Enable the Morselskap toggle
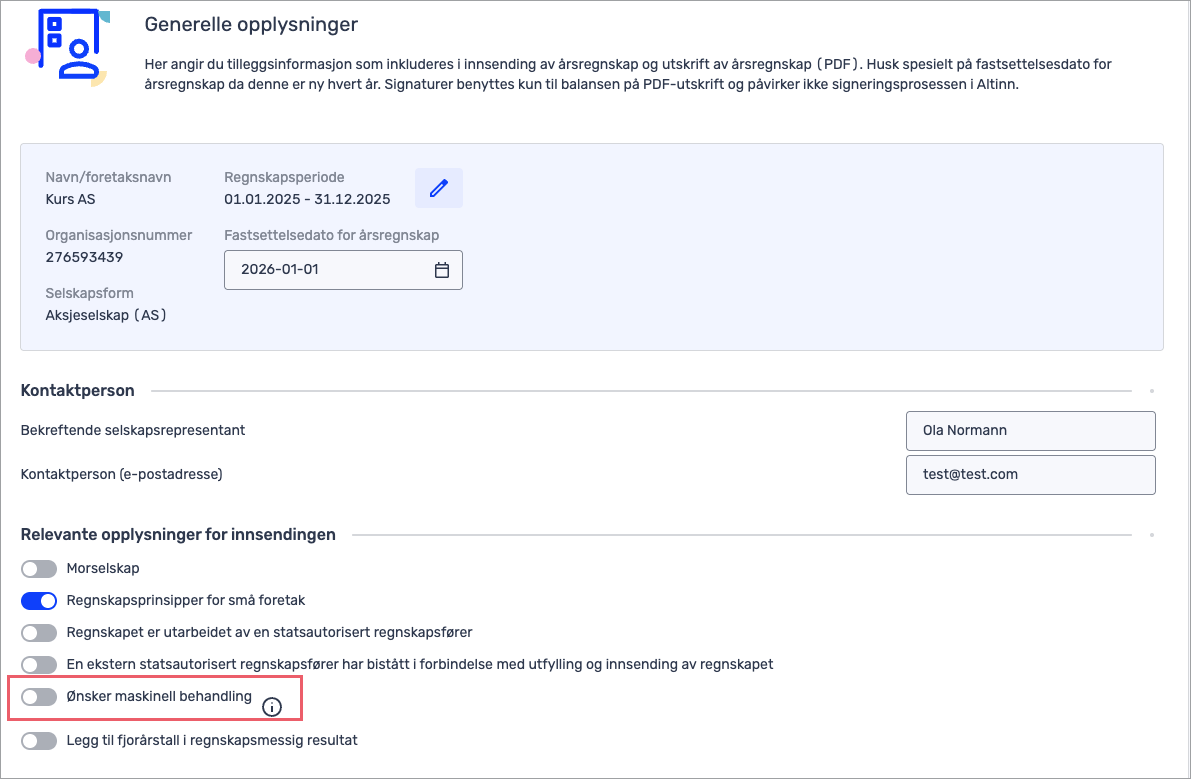 pos(39,569)
